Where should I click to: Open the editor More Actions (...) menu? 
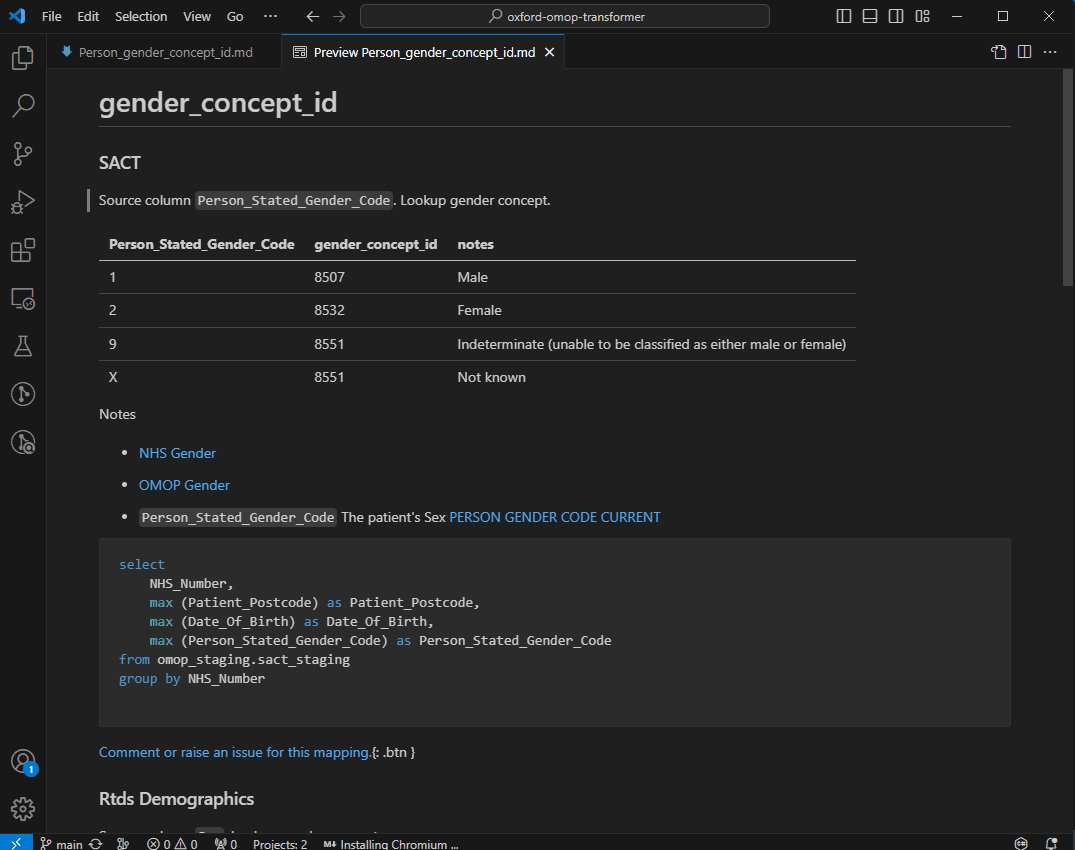1050,52
